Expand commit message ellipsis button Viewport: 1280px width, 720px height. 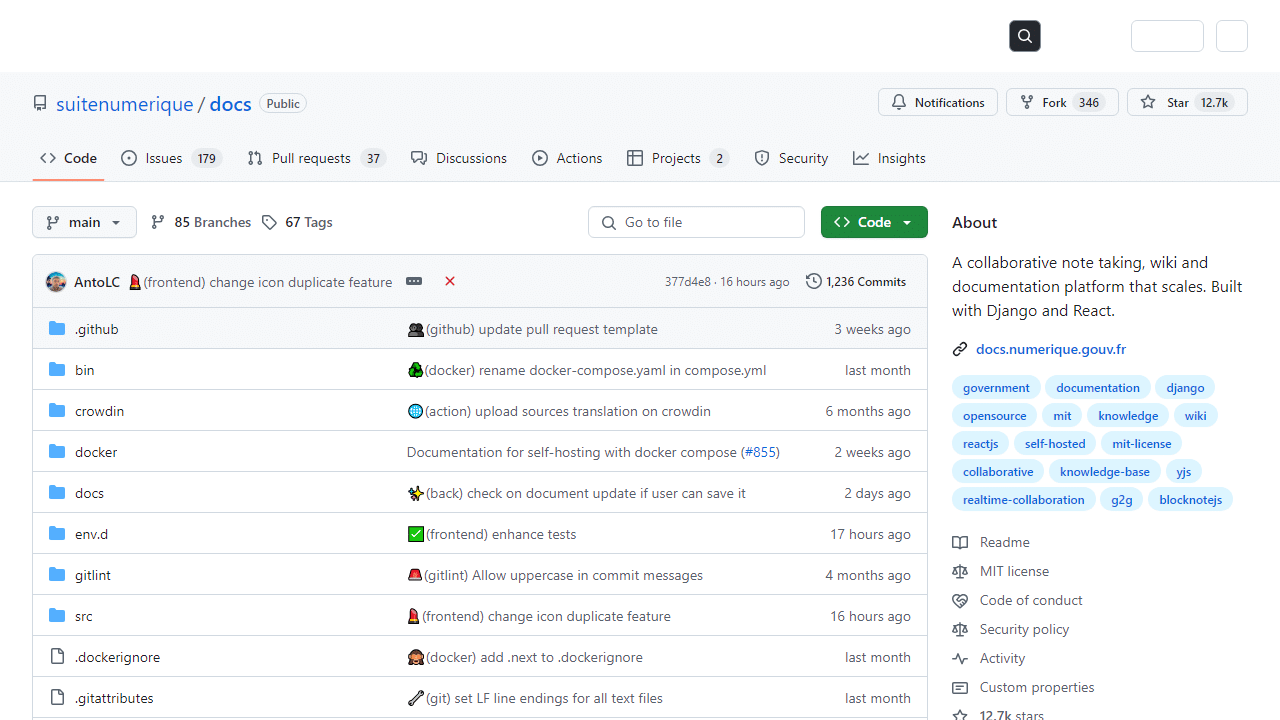pos(414,282)
